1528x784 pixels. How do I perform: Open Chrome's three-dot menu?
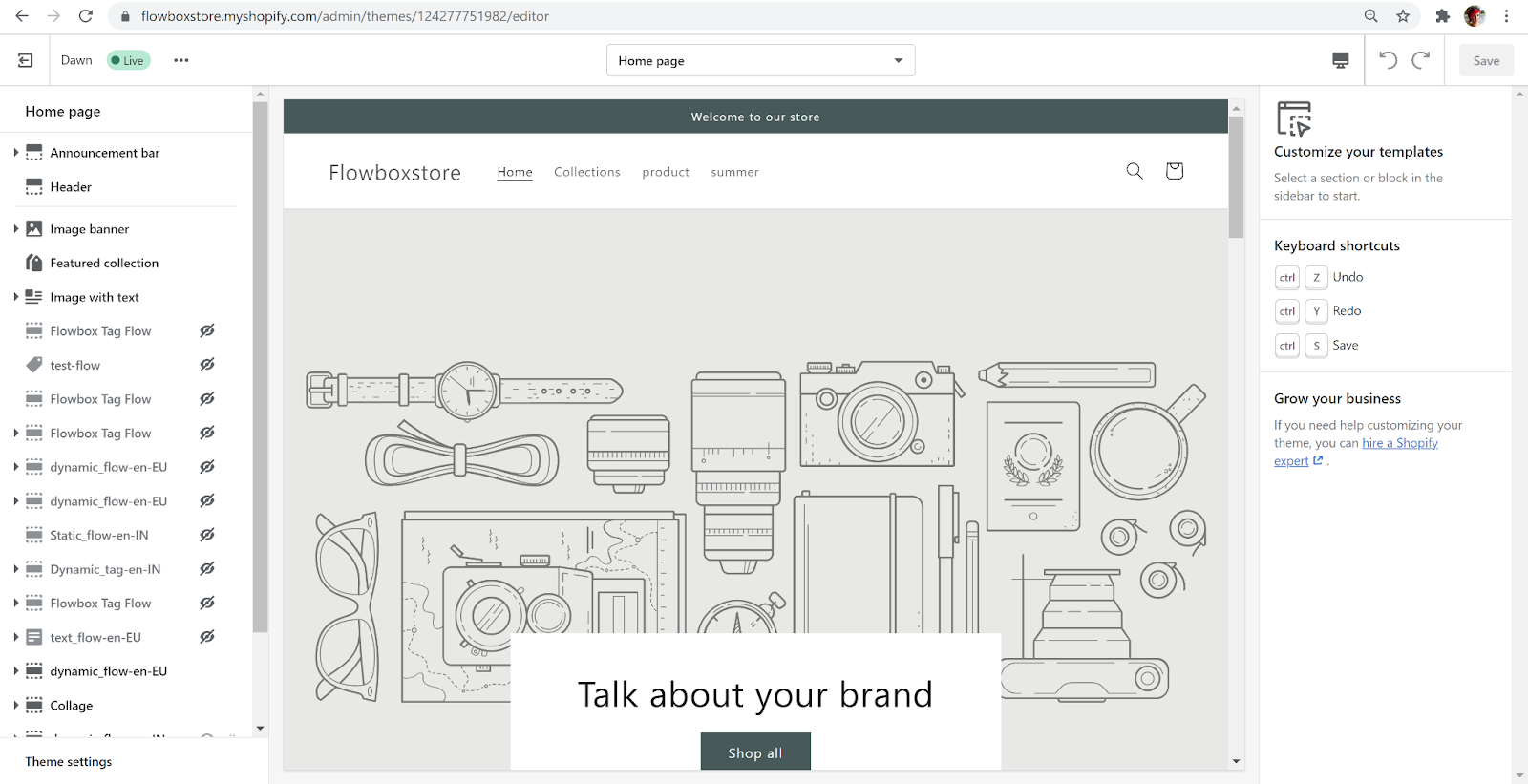pos(1506,16)
